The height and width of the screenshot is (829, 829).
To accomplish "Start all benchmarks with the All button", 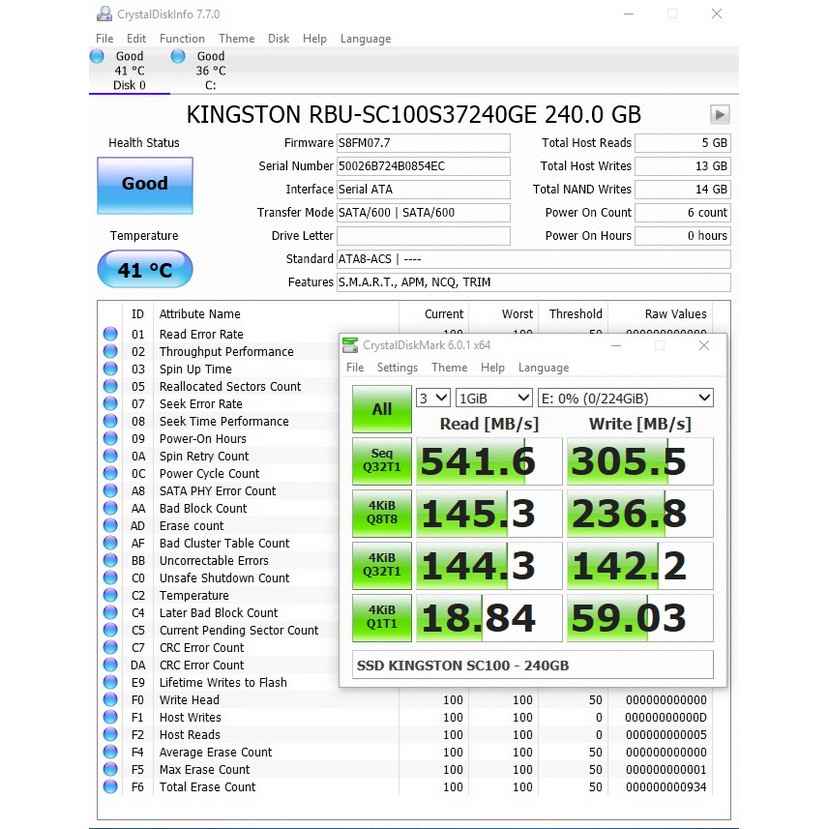I will [x=380, y=409].
